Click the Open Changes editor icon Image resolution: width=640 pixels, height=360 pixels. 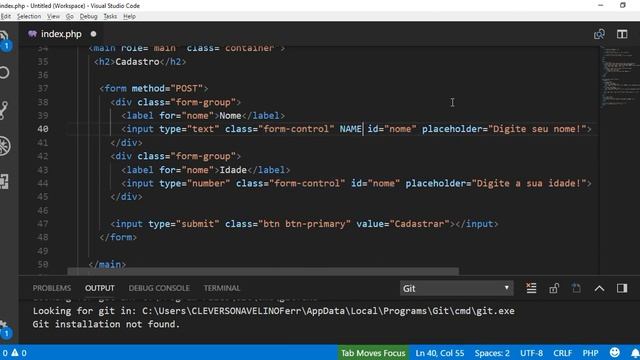599,34
